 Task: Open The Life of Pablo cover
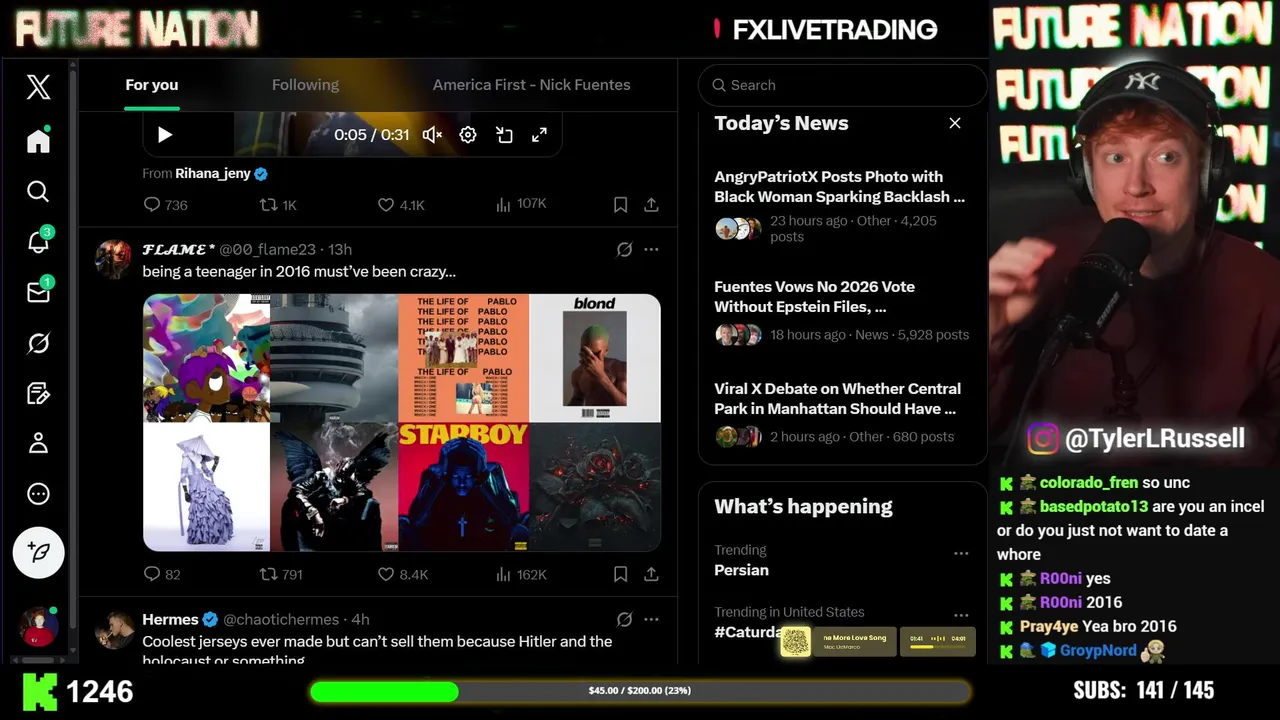[463, 358]
